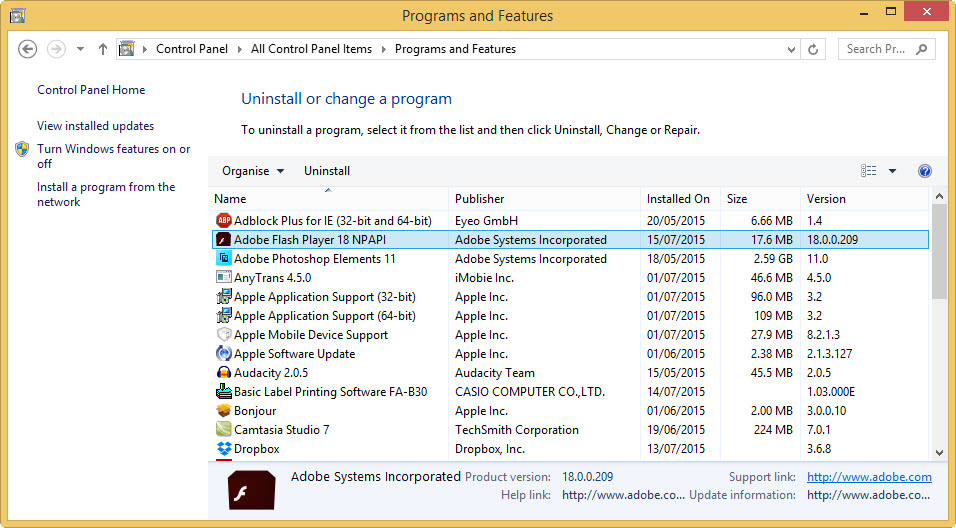Viewport: 956px width, 528px height.
Task: Select Audacity 2.0.5 in the list
Action: pos(271,373)
